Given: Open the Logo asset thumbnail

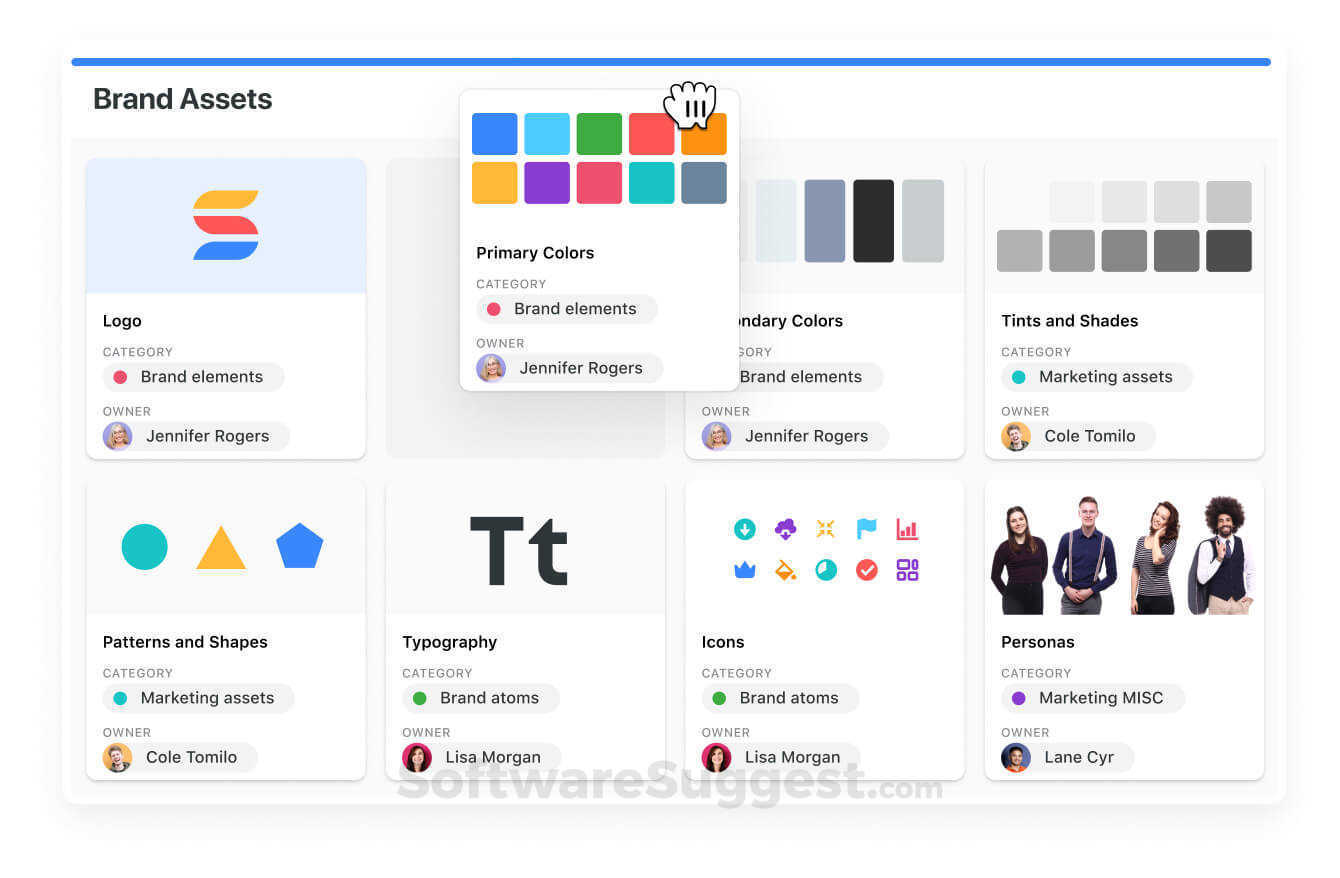Looking at the screenshot, I should pyautogui.click(x=225, y=222).
